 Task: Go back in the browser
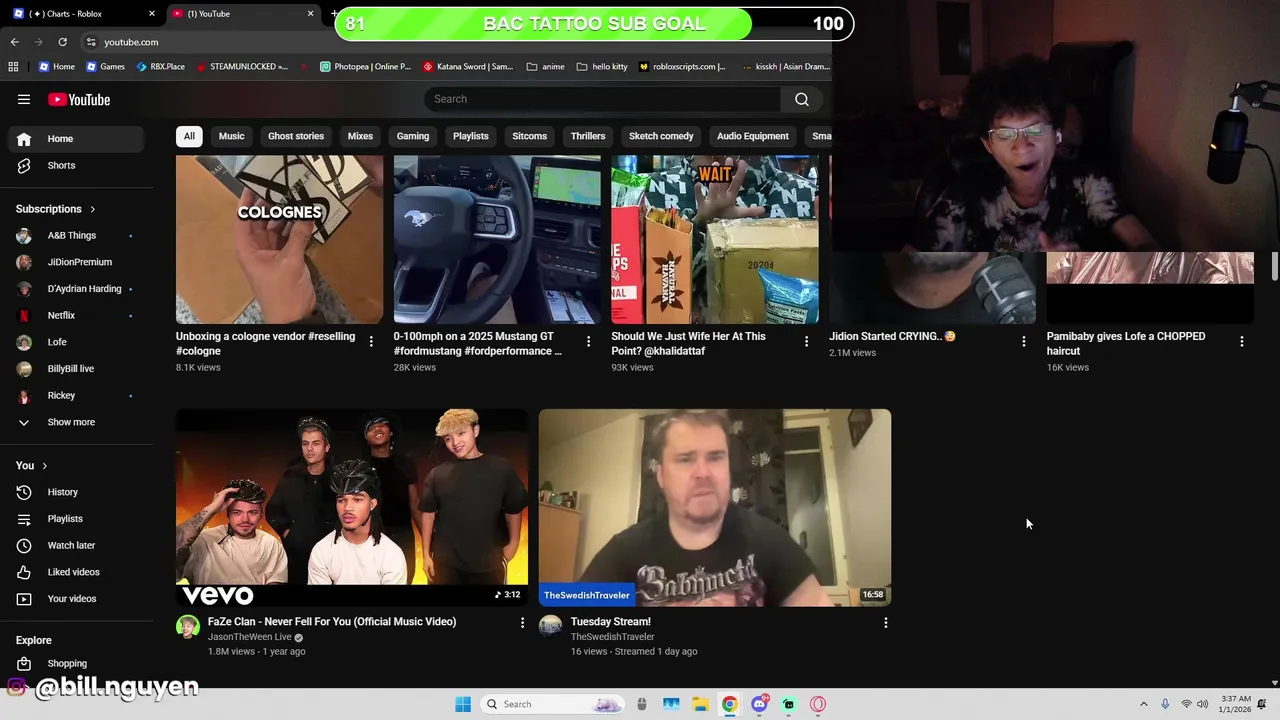(15, 42)
